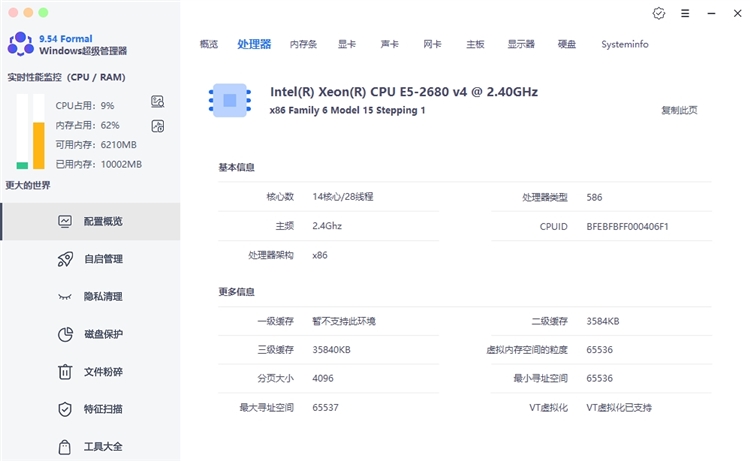The image size is (750, 461).
Task: Click the 基本信息 section heading
Action: (236, 167)
